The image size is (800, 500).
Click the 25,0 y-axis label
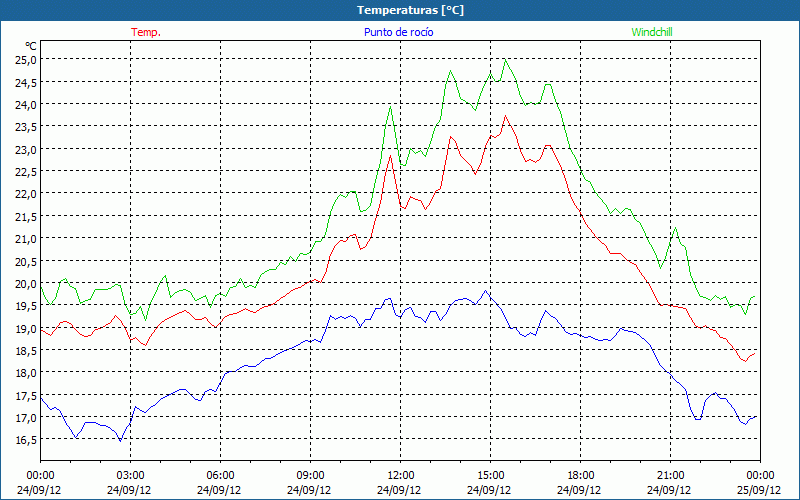[x=26, y=60]
